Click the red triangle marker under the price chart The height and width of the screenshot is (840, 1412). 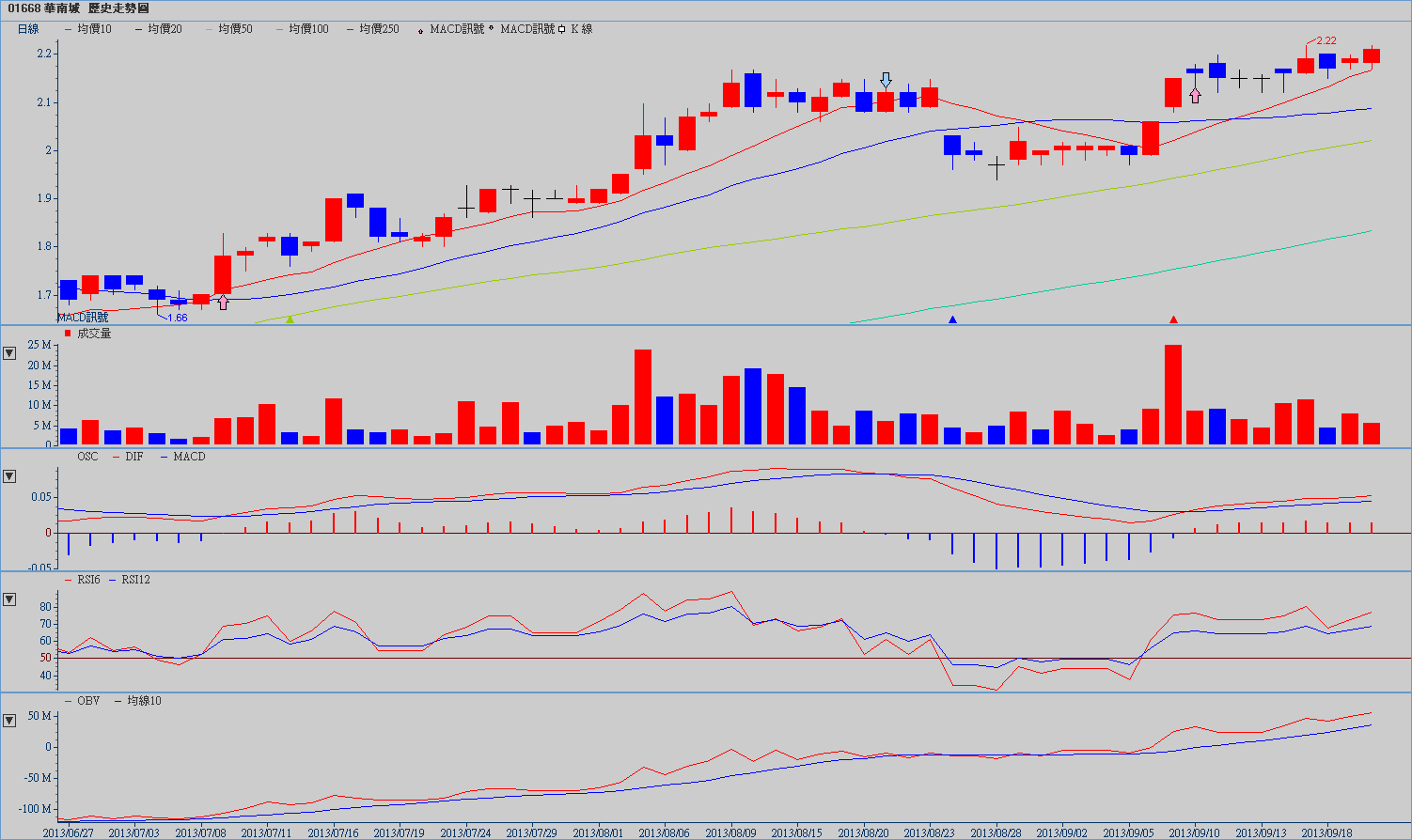[1173, 319]
